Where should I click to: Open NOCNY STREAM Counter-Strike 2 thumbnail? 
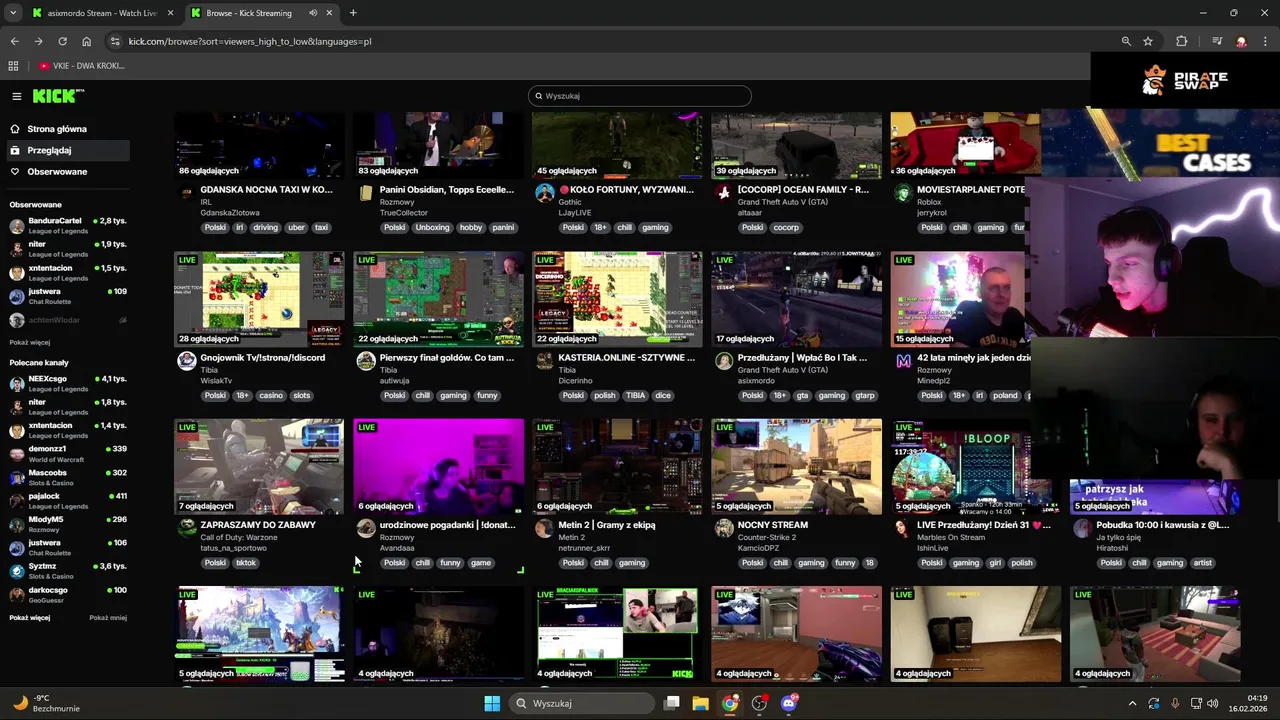[x=797, y=466]
